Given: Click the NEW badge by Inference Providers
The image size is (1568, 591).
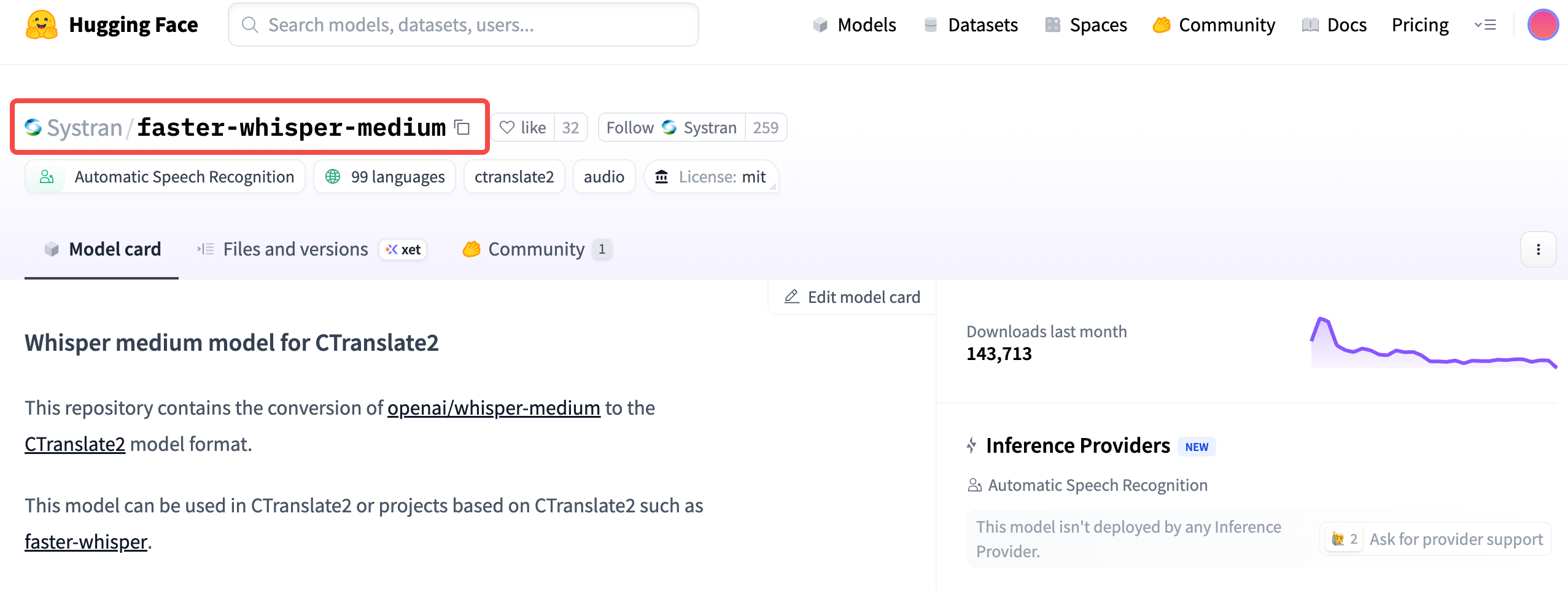Looking at the screenshot, I should tap(1197, 447).
